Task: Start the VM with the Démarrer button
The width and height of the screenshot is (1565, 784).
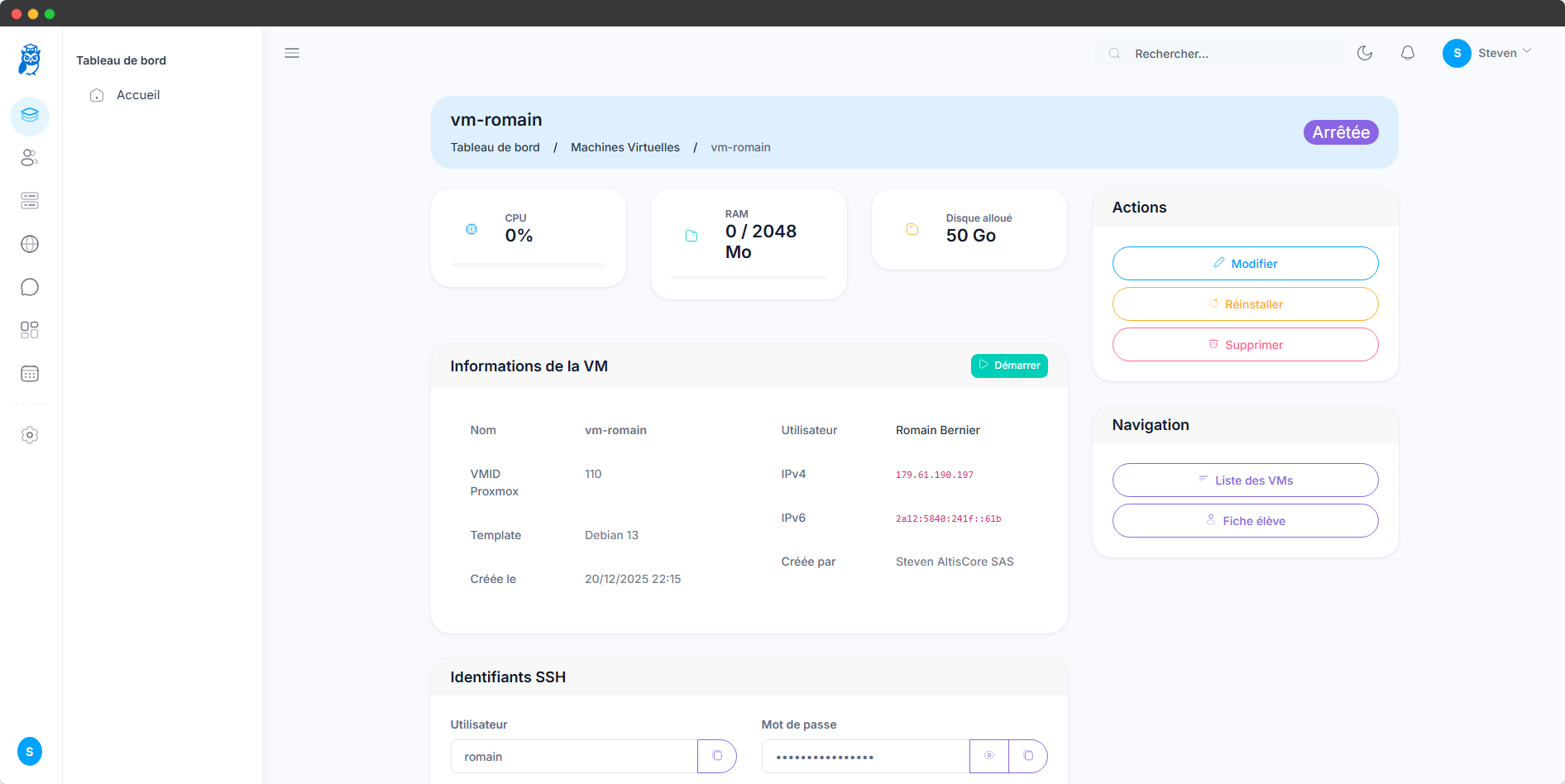Action: point(1009,365)
